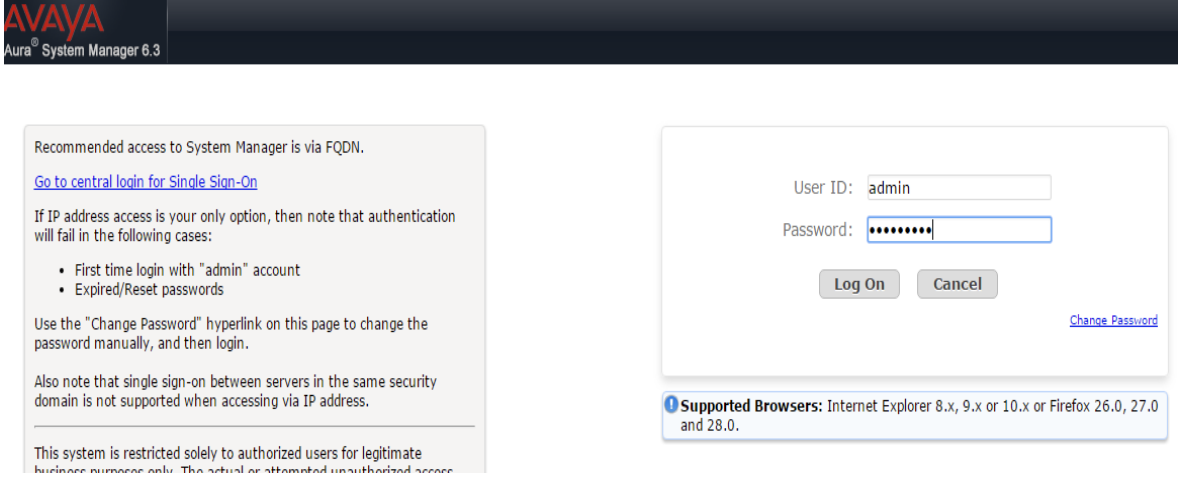Click the Cancel button
Image resolution: width=1180 pixels, height=484 pixels.
[x=957, y=285]
